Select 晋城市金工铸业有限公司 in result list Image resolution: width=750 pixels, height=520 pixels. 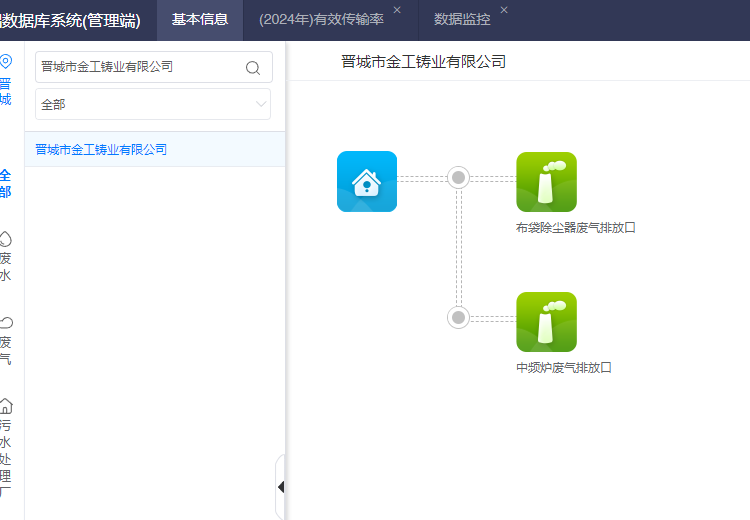click(154, 149)
